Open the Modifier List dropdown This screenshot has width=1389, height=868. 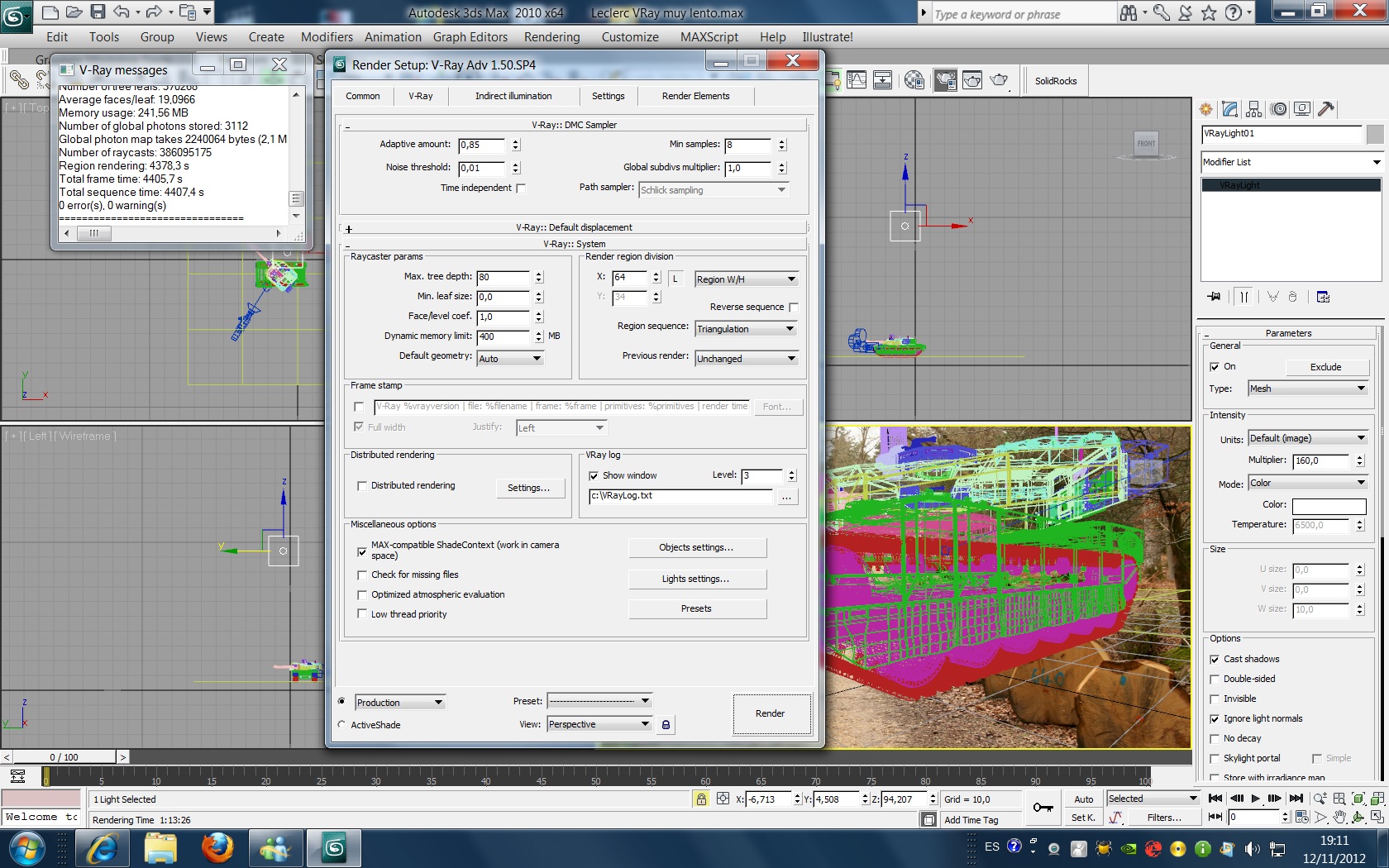point(1292,162)
